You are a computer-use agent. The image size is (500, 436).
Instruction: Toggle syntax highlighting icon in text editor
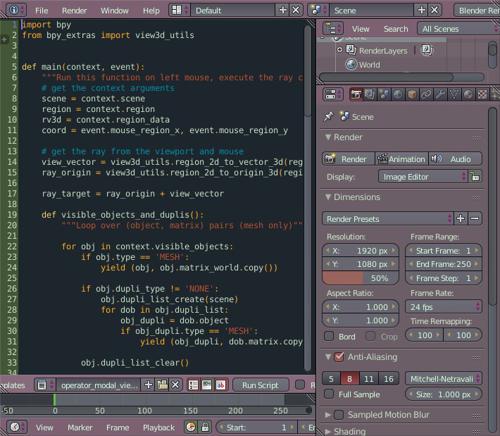click(x=220, y=385)
